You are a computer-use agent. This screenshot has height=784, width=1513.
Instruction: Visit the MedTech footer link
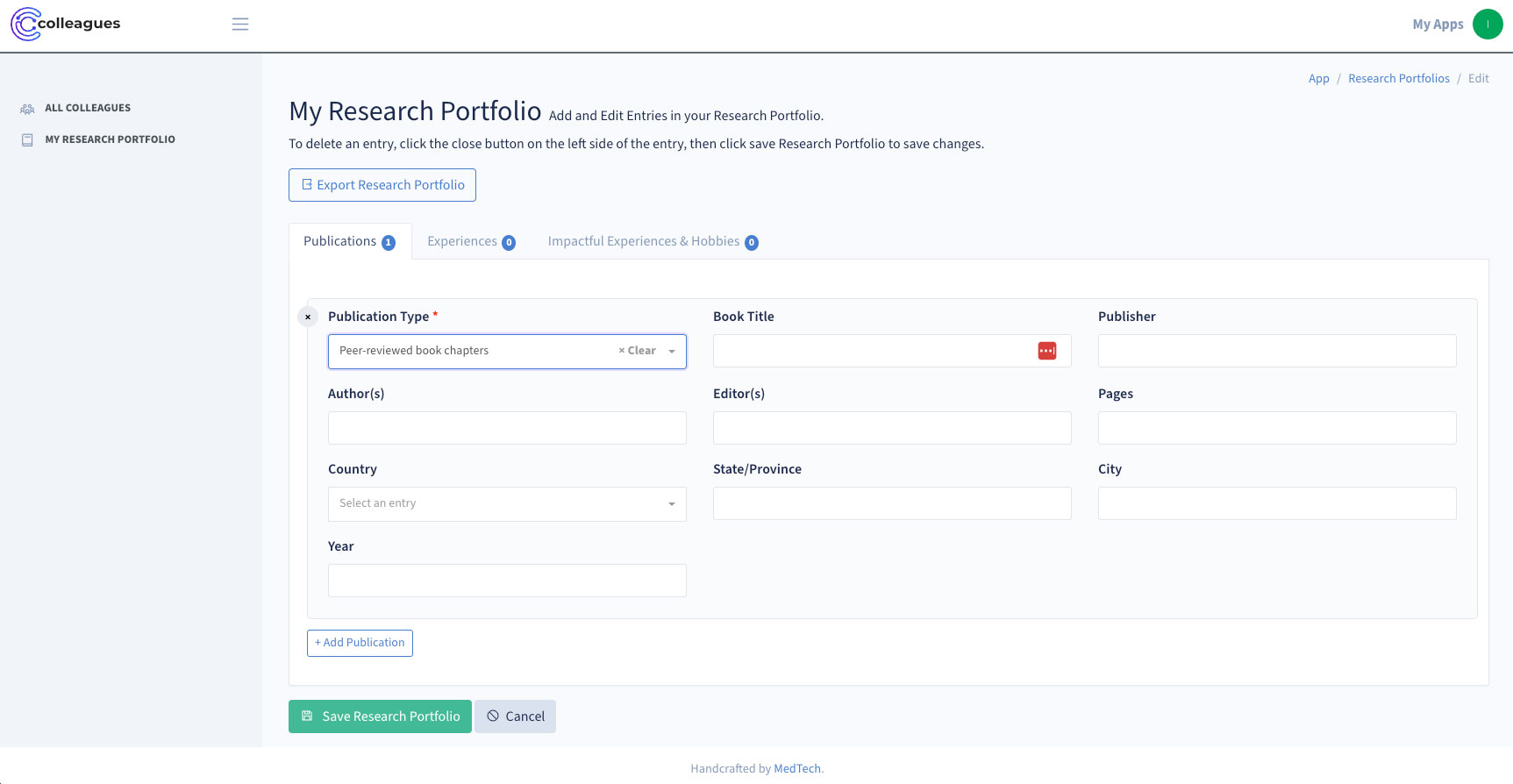(x=797, y=768)
